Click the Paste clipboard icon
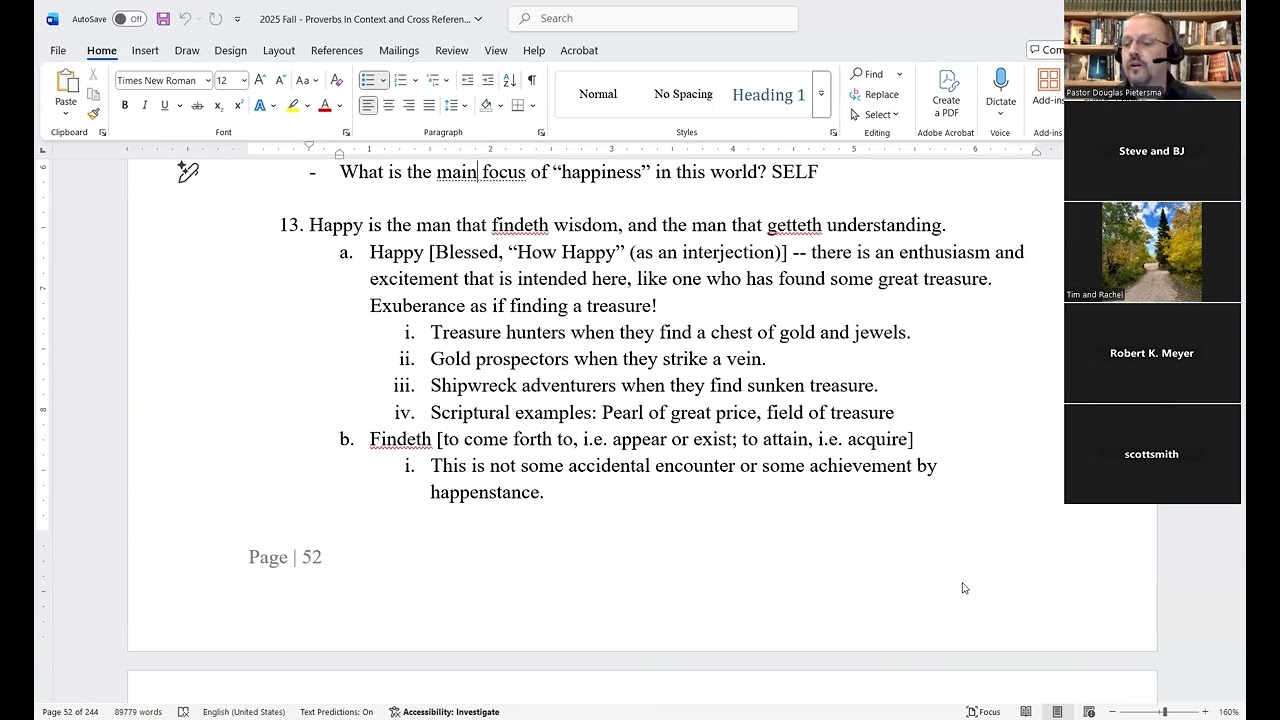Viewport: 1280px width, 720px height. [x=66, y=81]
